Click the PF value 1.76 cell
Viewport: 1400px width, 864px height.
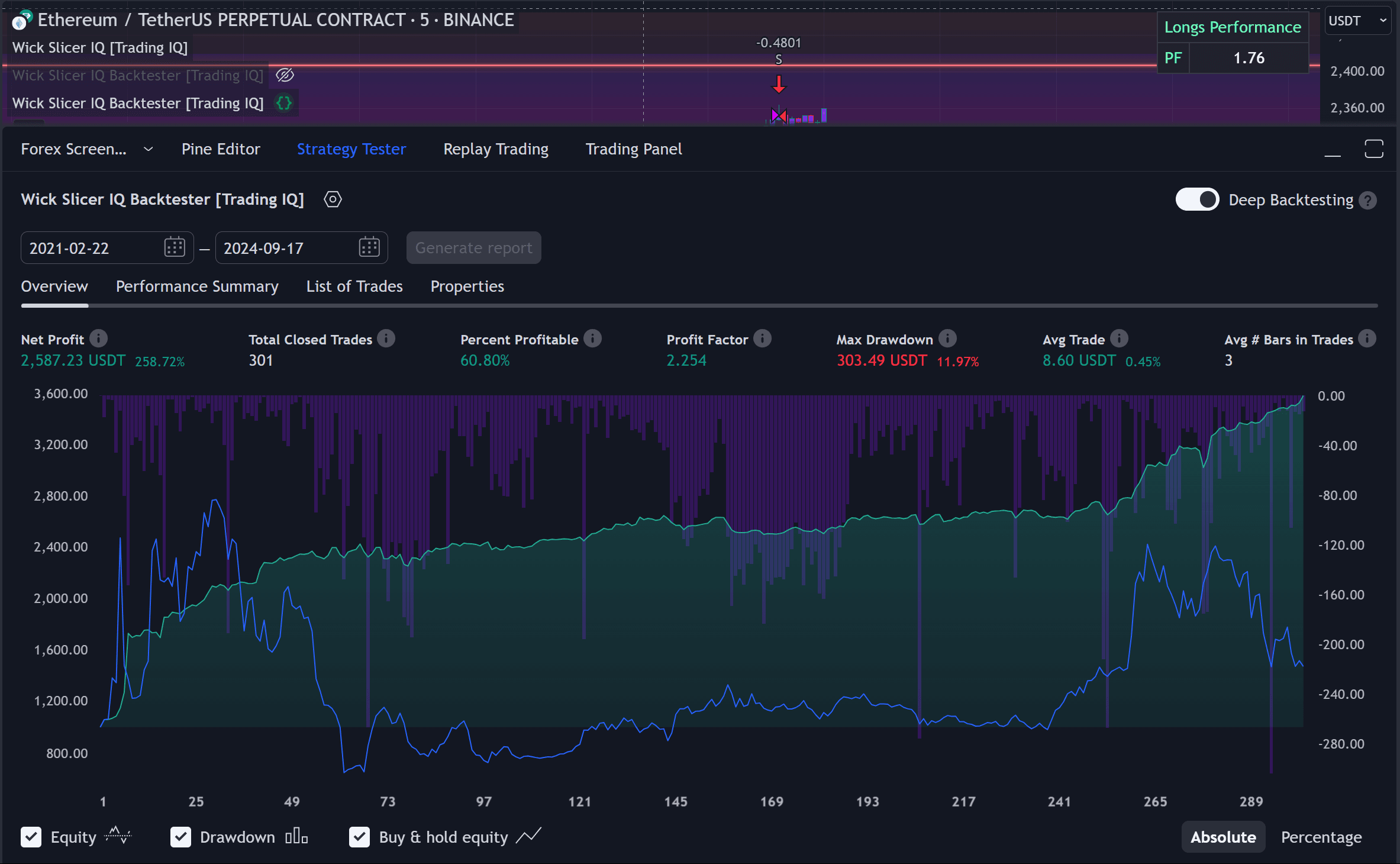pos(1249,58)
